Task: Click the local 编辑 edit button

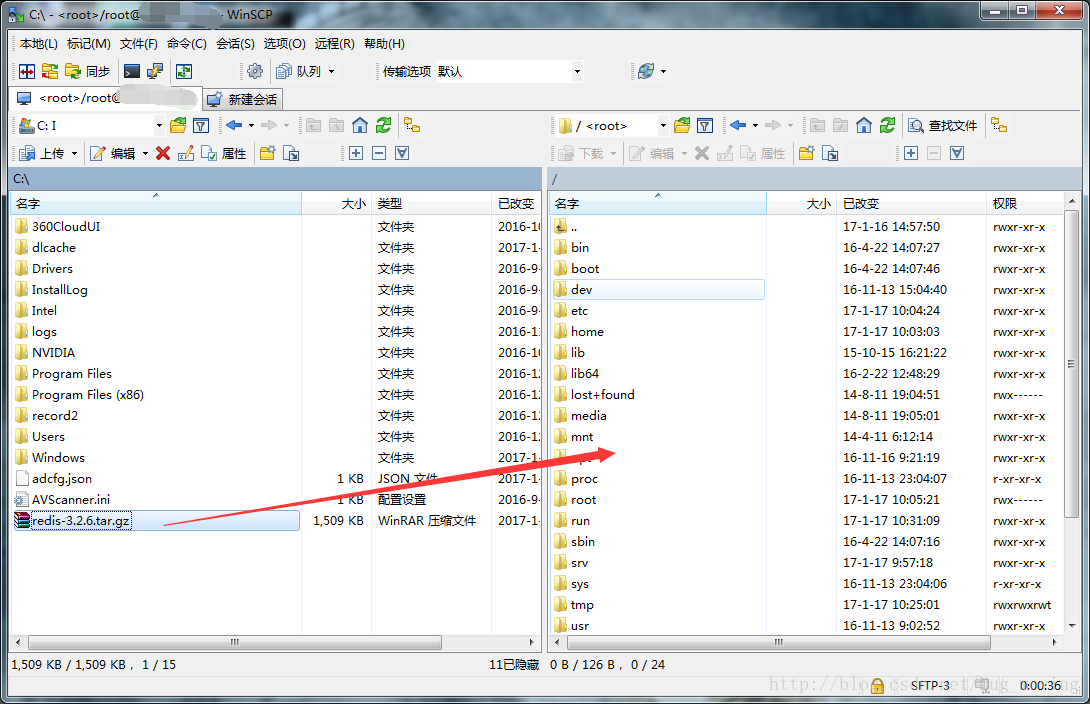Action: point(113,153)
